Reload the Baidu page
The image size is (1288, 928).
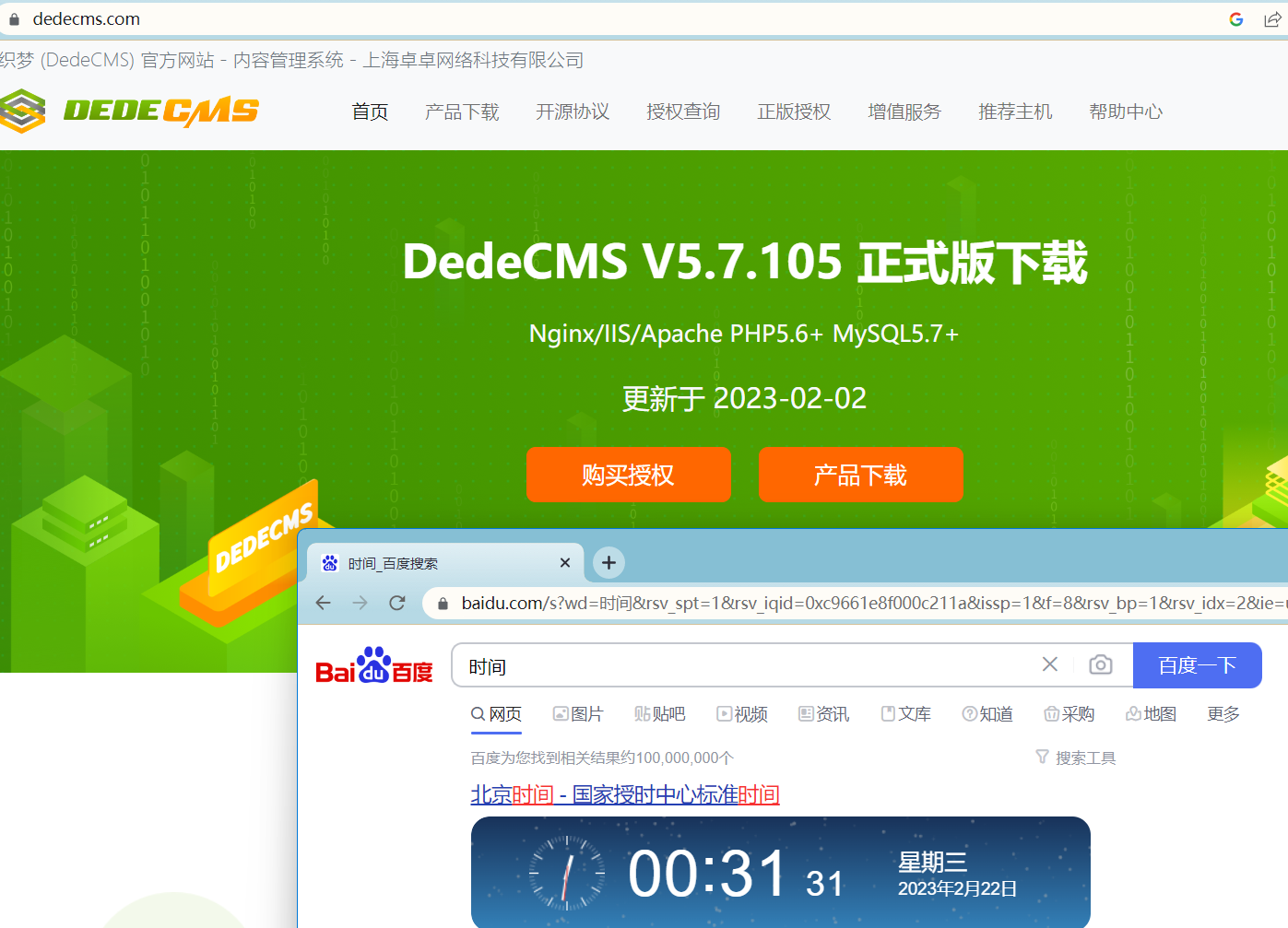click(x=397, y=603)
